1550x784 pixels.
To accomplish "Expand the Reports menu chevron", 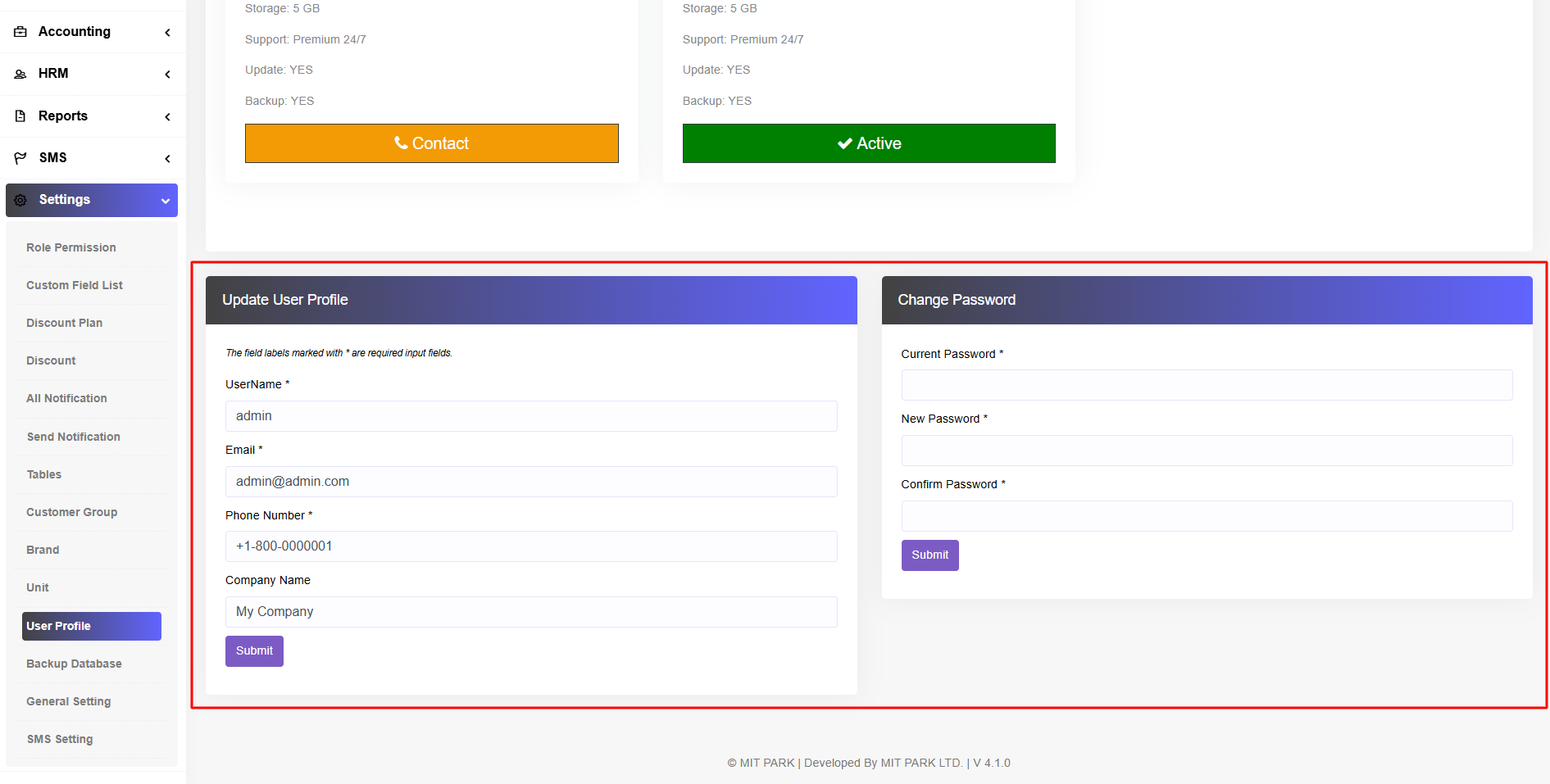I will (x=167, y=117).
